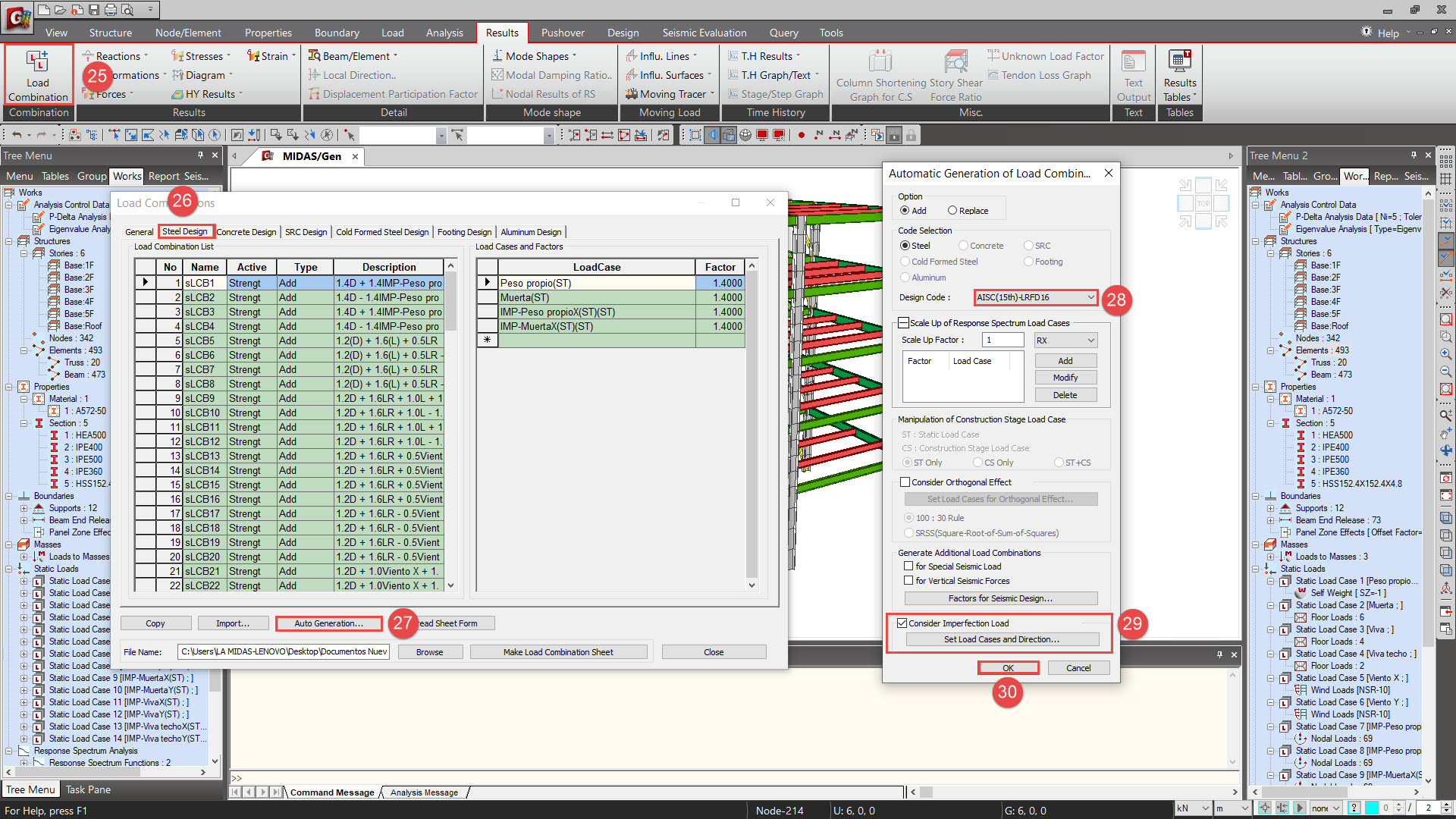Collapse the Stories node in Tree Menu 2
The image size is (1456, 819).
[1270, 253]
